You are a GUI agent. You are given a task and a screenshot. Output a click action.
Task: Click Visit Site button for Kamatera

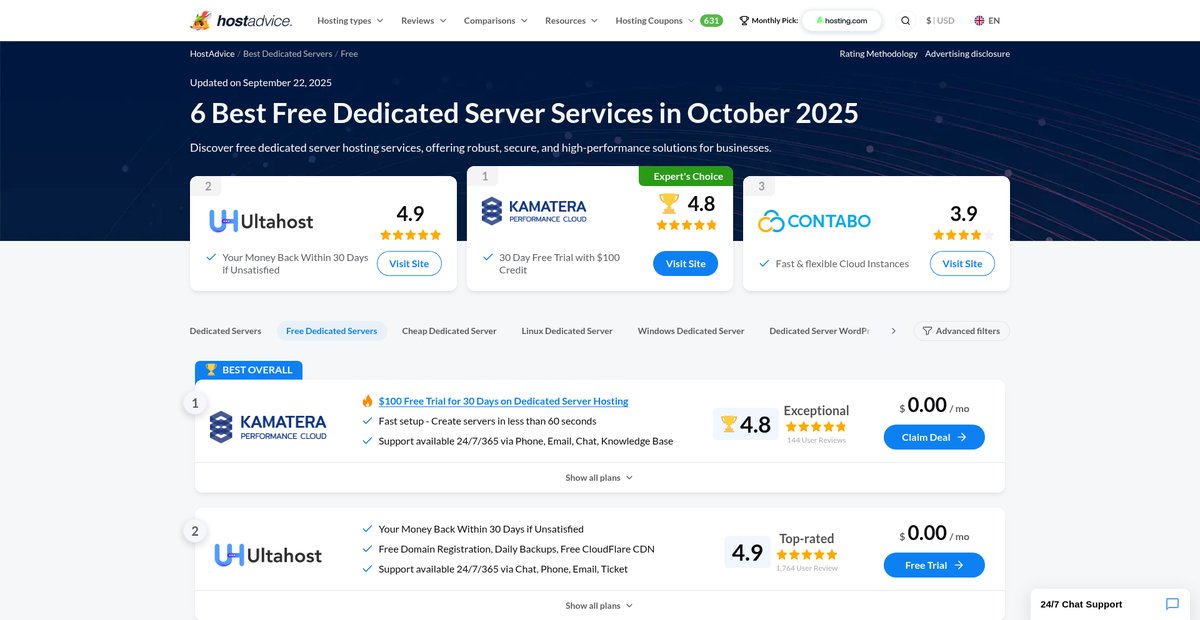pyautogui.click(x=685, y=264)
